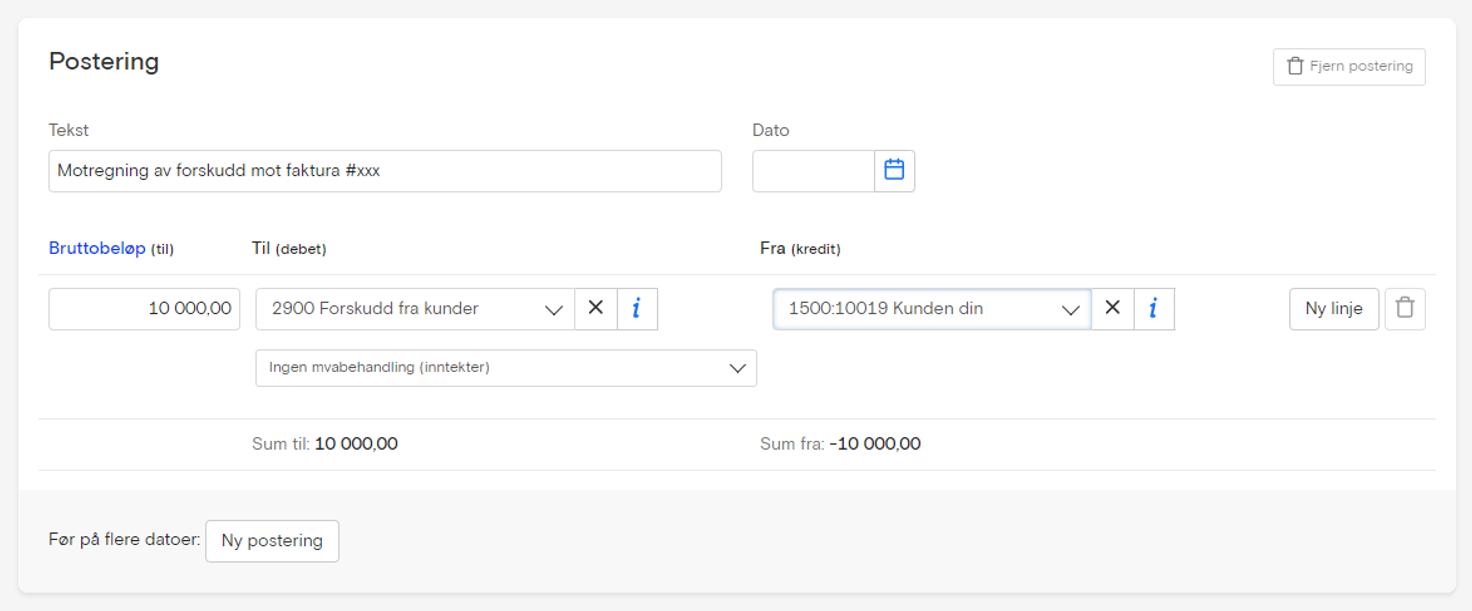Clear the Fra account using the X icon
1472x611 pixels.
click(1112, 309)
